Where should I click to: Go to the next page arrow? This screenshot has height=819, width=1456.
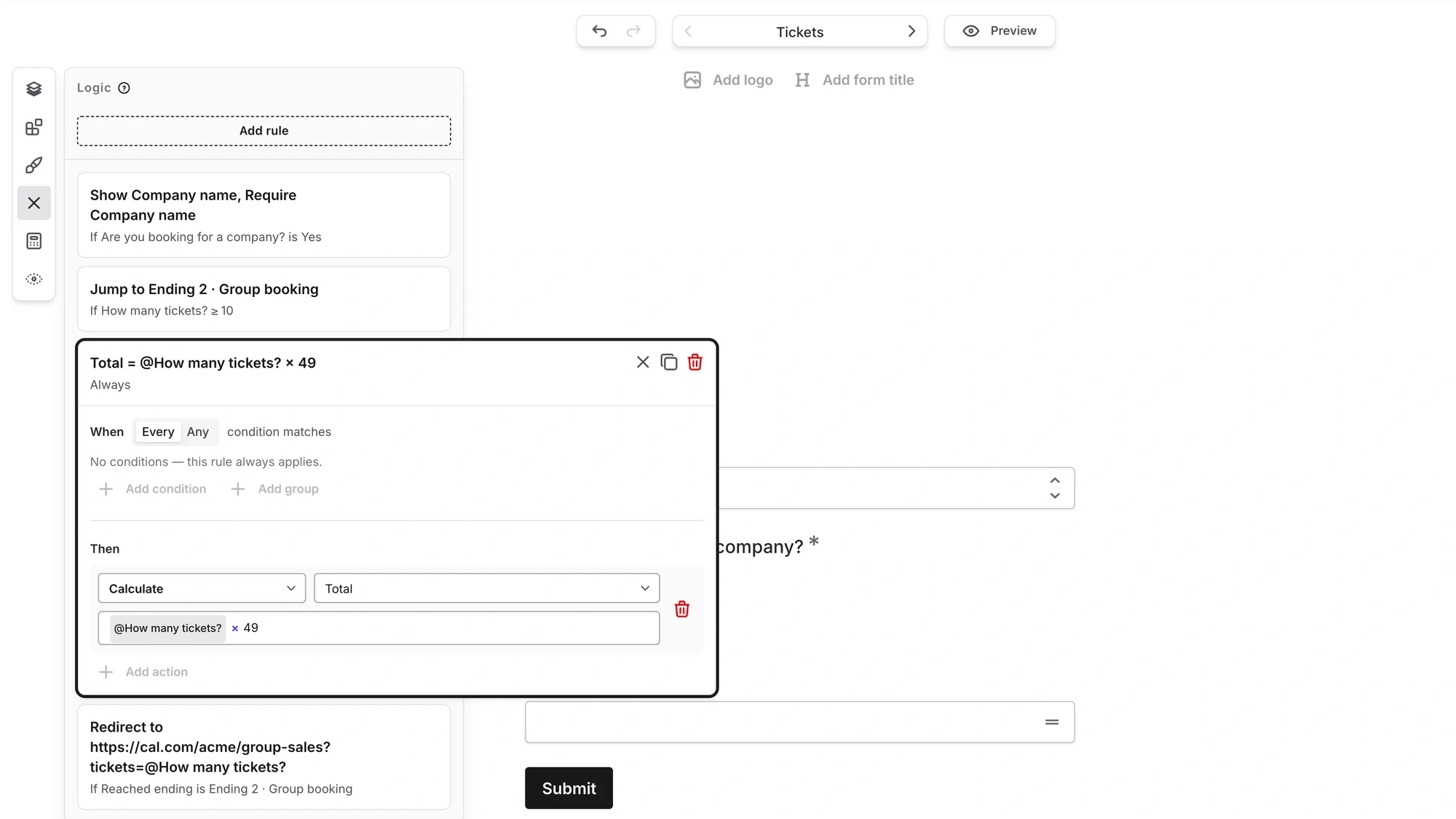pyautogui.click(x=911, y=31)
